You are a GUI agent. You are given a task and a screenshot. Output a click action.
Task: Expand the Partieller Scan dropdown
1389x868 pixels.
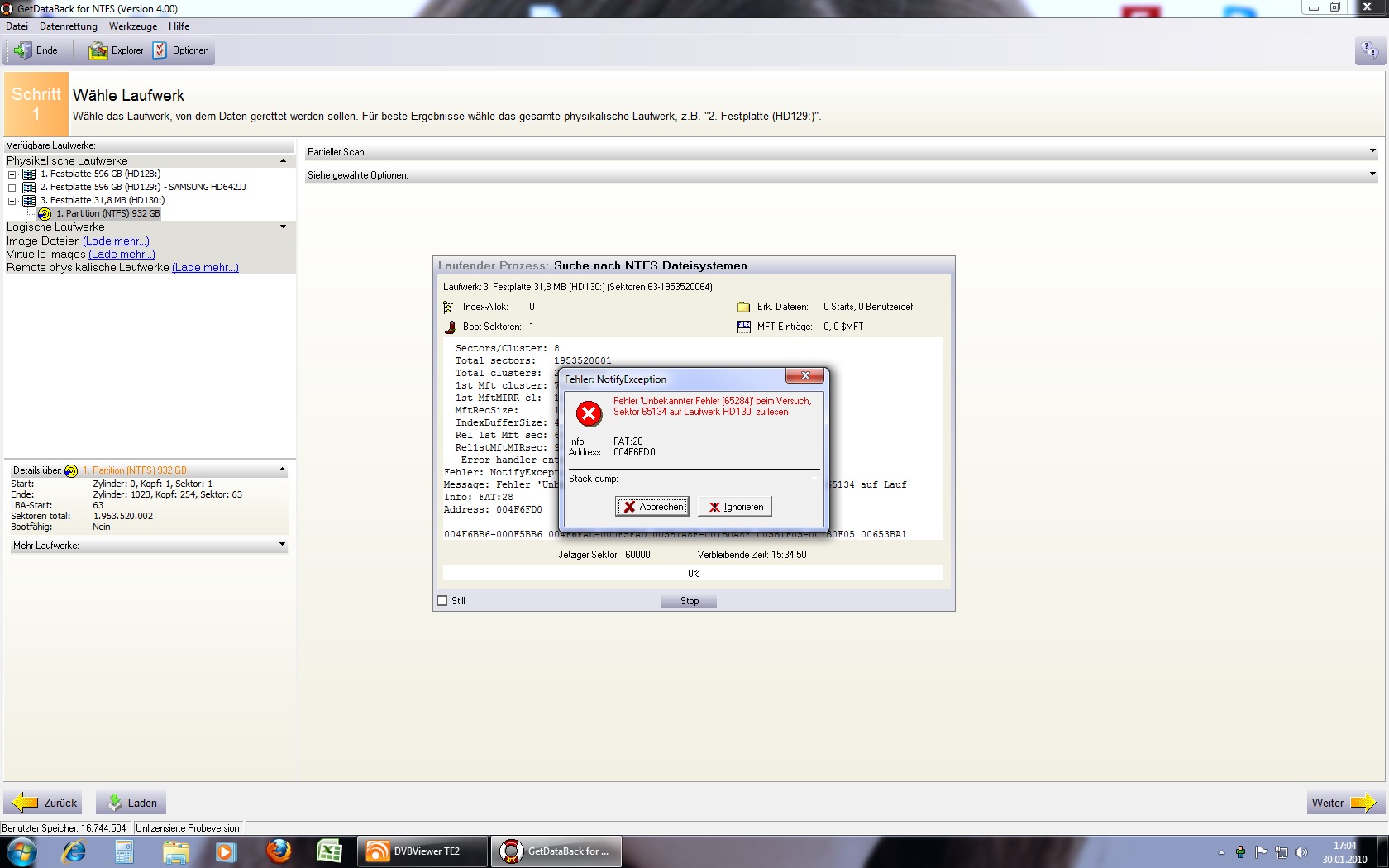point(1372,151)
